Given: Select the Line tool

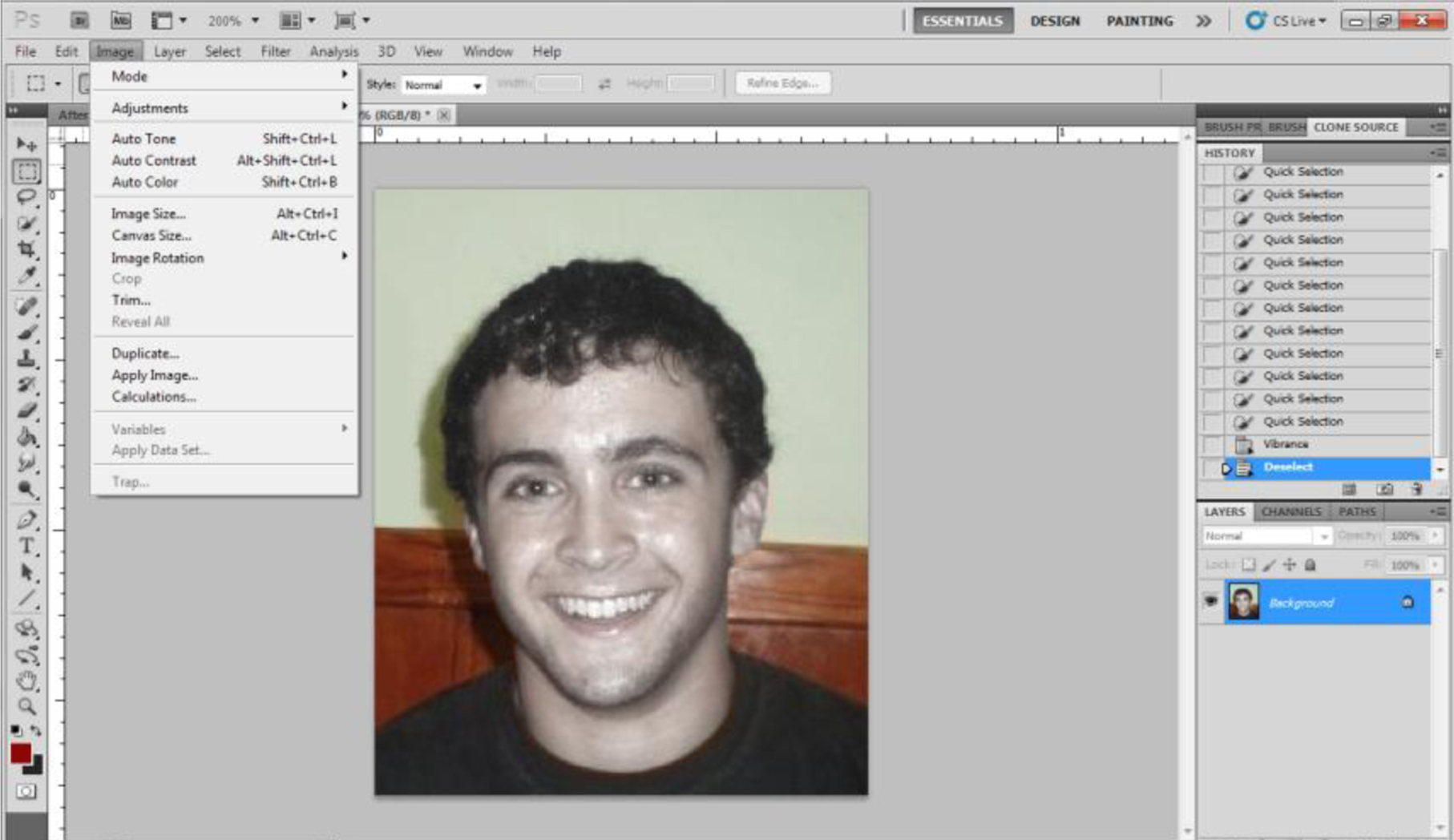Looking at the screenshot, I should pos(26,599).
